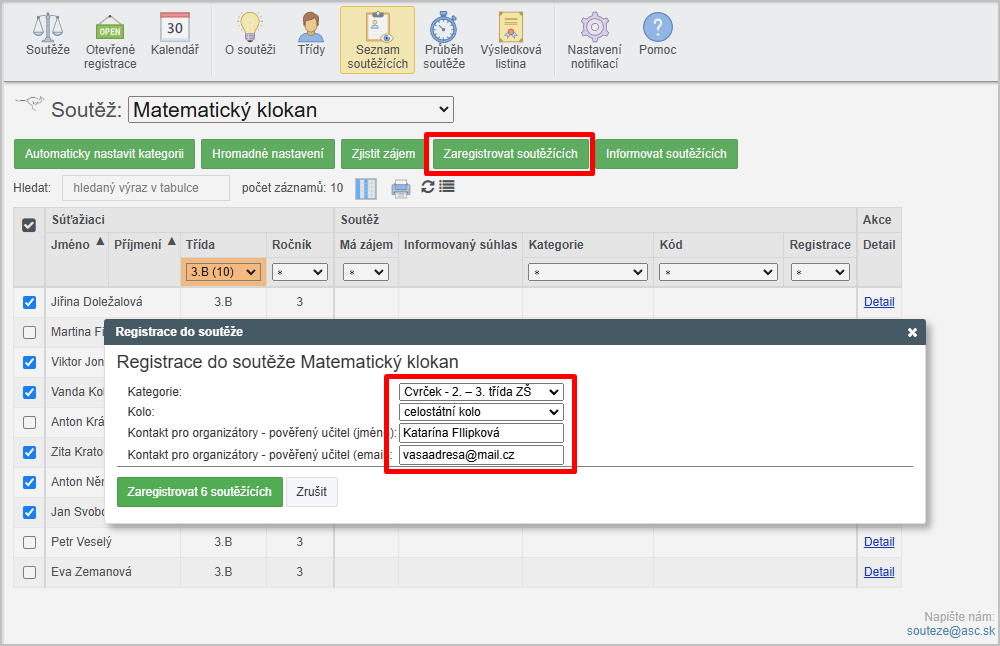The height and width of the screenshot is (646, 1000).
Task: Open the Má zájem filter dropdown
Action: point(366,272)
